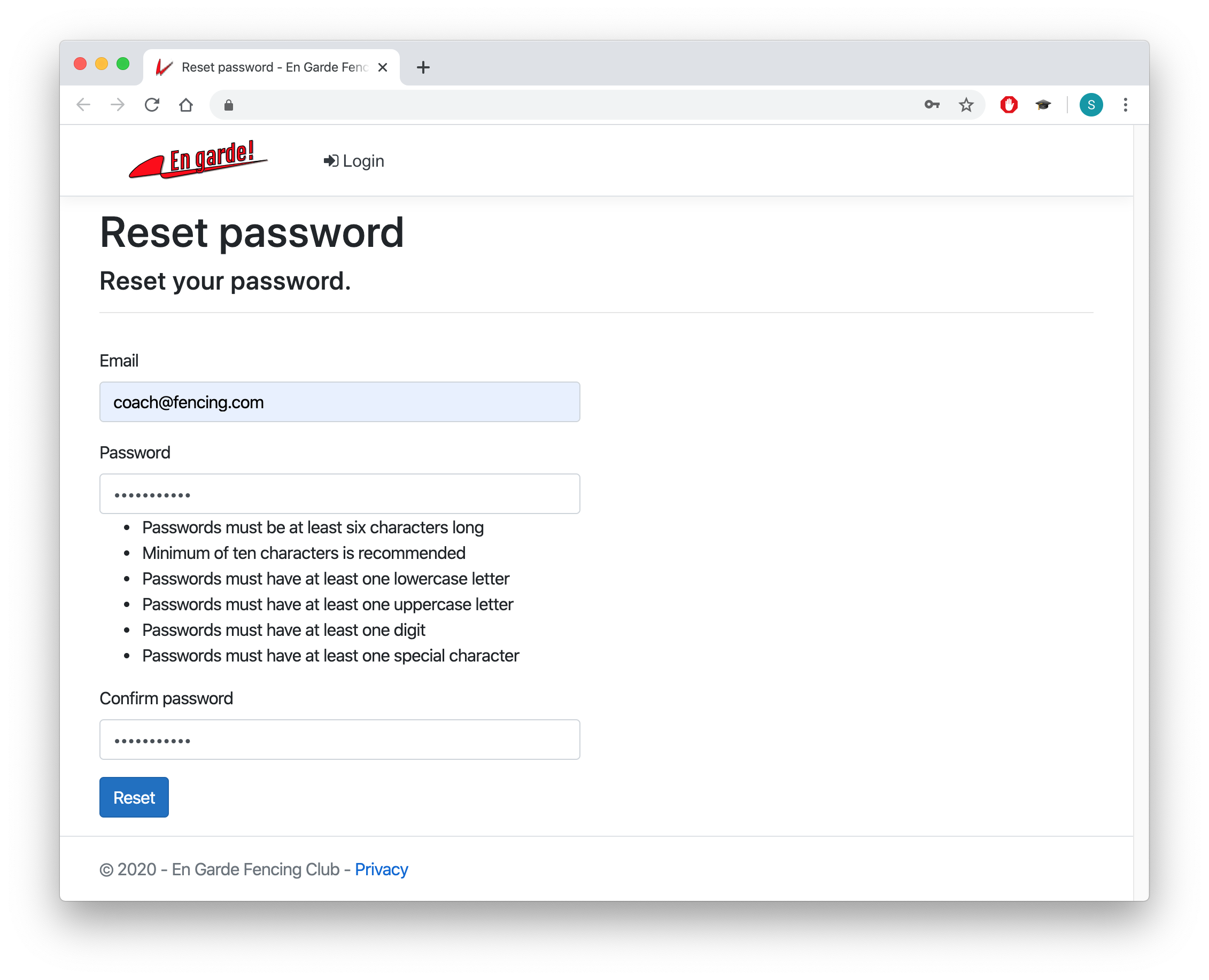
Task: Open the S profile avatar
Action: [1091, 105]
